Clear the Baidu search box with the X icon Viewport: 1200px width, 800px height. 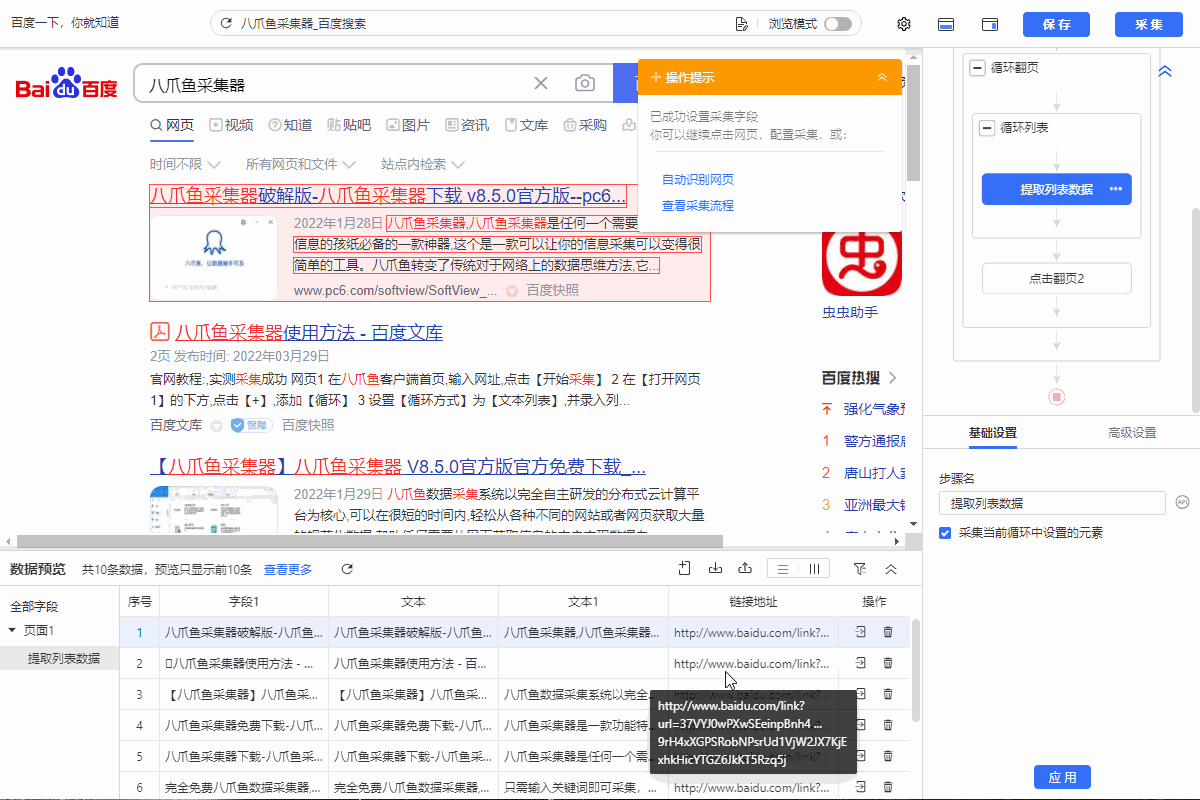coord(541,84)
